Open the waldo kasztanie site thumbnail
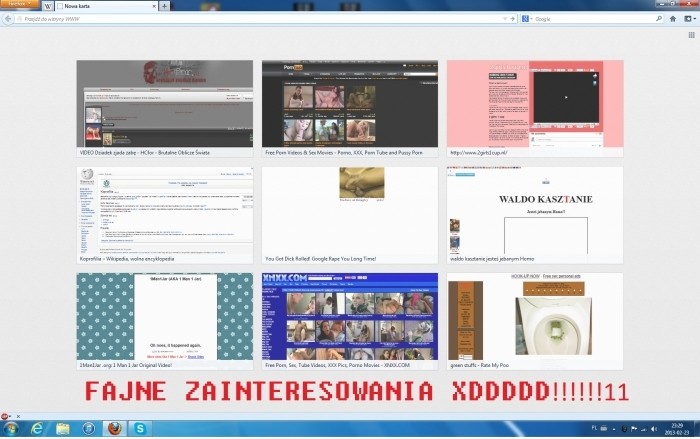700x439 pixels. tap(534, 210)
